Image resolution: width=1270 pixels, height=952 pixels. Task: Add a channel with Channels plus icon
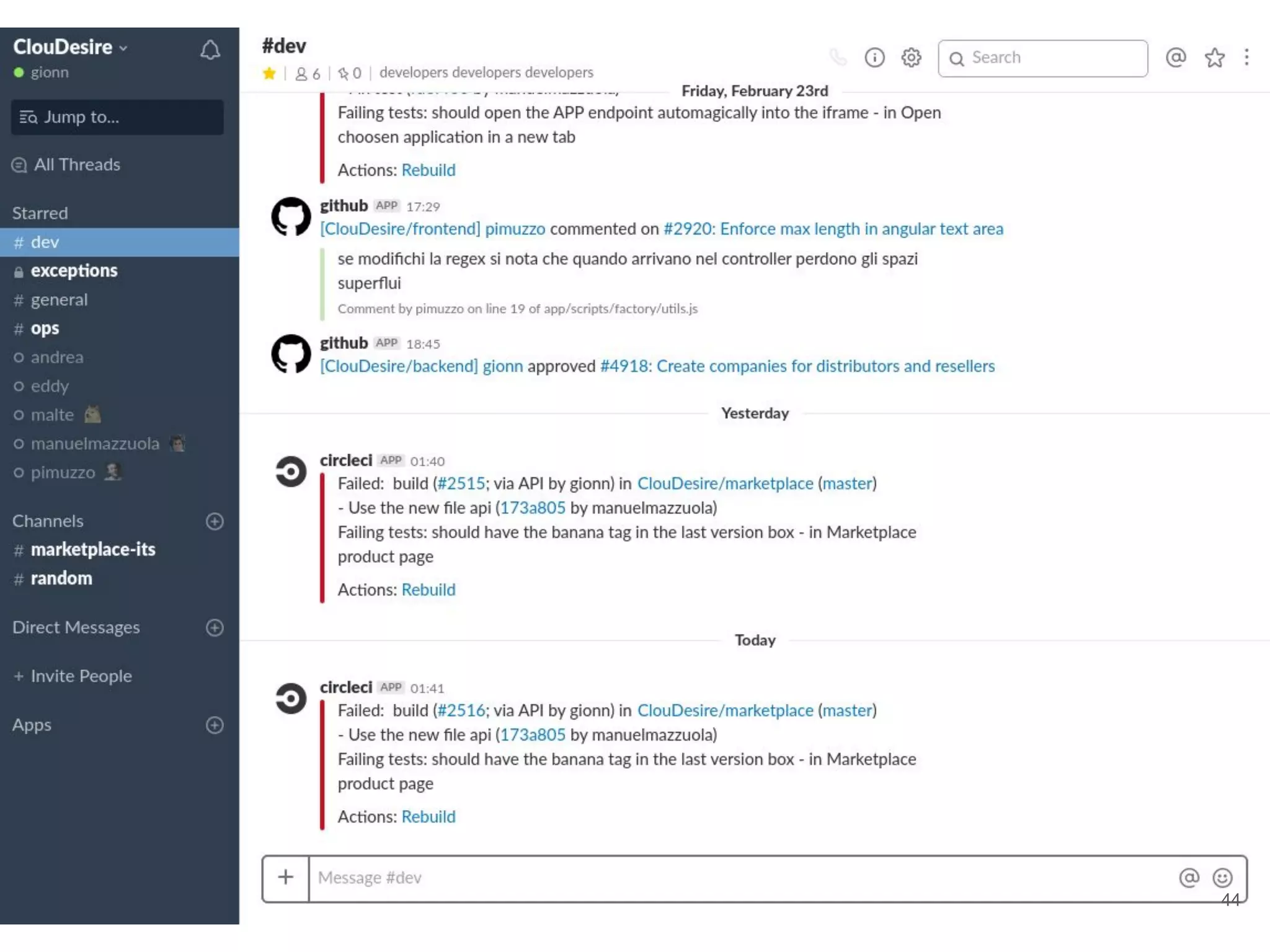[215, 521]
